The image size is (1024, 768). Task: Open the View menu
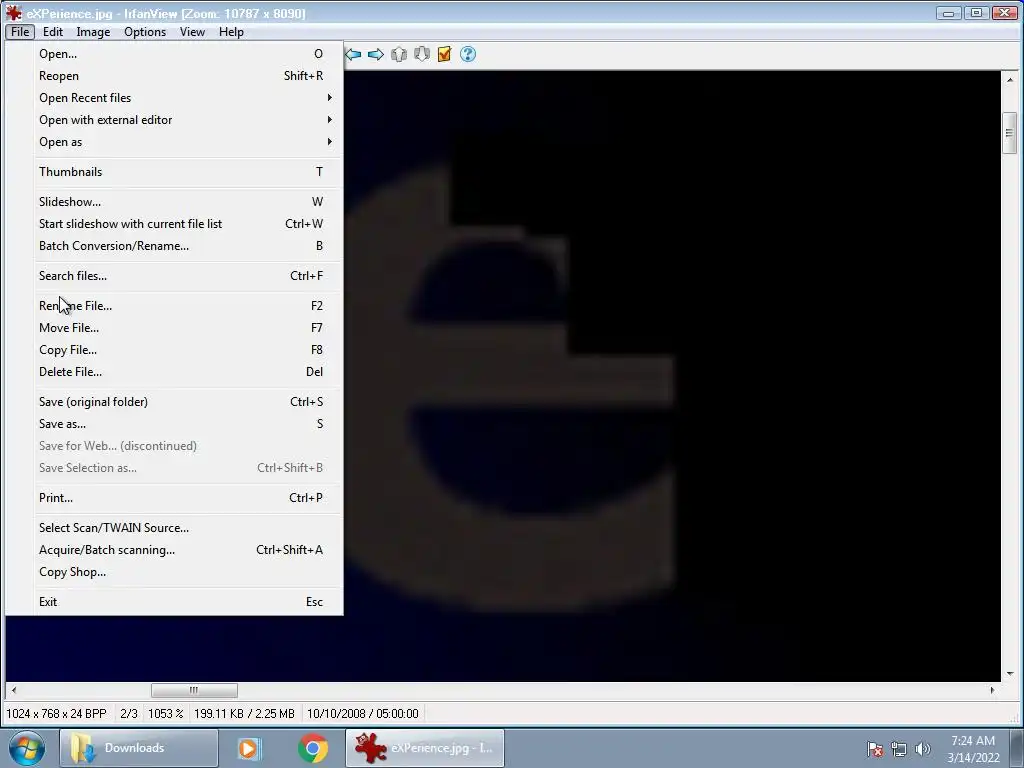[x=192, y=32]
